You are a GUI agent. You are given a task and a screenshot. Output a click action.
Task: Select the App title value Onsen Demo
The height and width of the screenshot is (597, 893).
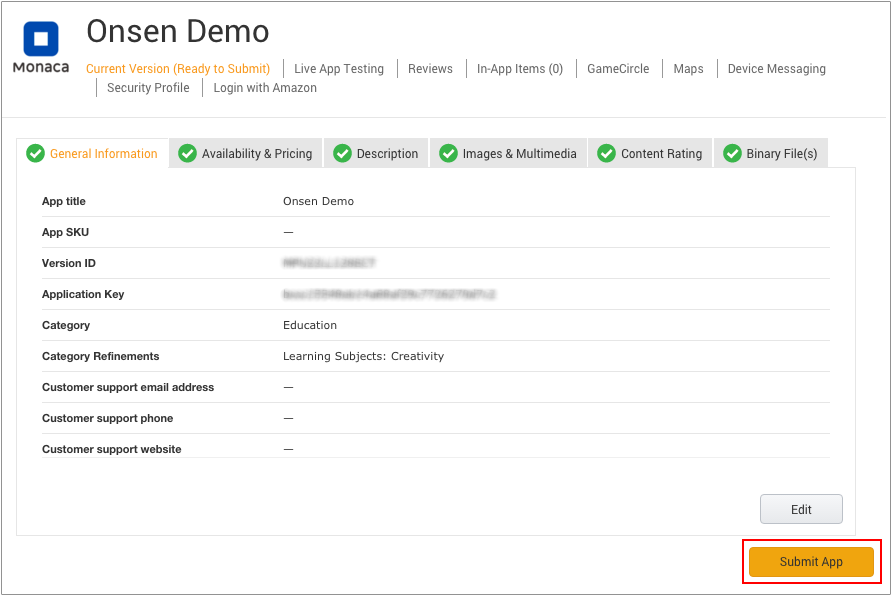coord(318,201)
